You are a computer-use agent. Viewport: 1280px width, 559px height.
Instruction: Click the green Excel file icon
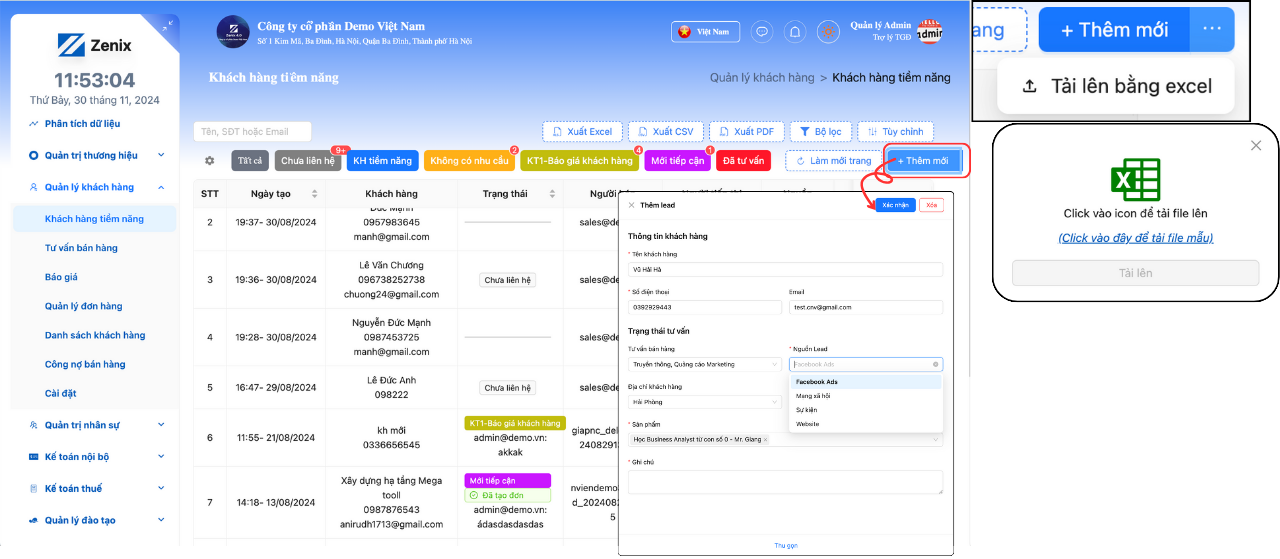1135,180
